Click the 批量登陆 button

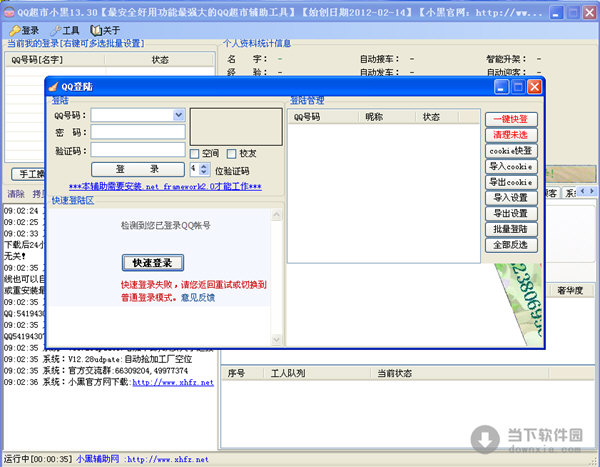click(x=511, y=229)
